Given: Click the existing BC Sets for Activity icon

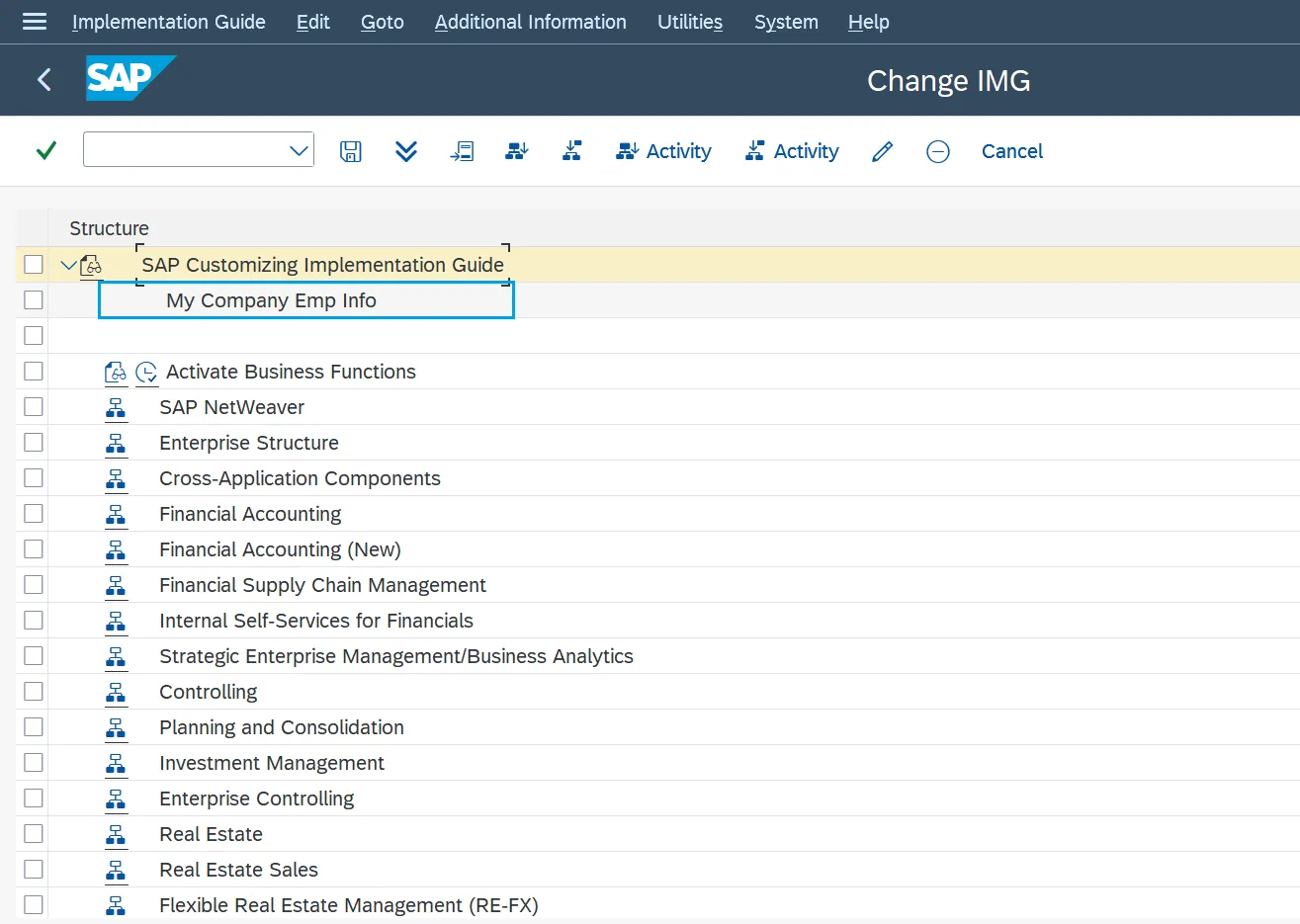Looking at the screenshot, I should [516, 150].
